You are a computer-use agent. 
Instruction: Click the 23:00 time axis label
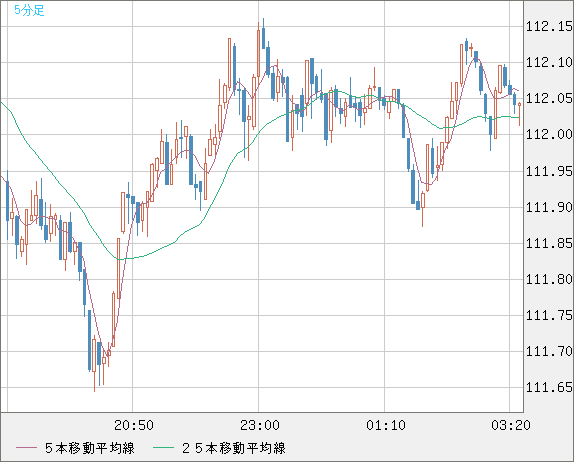click(x=260, y=425)
